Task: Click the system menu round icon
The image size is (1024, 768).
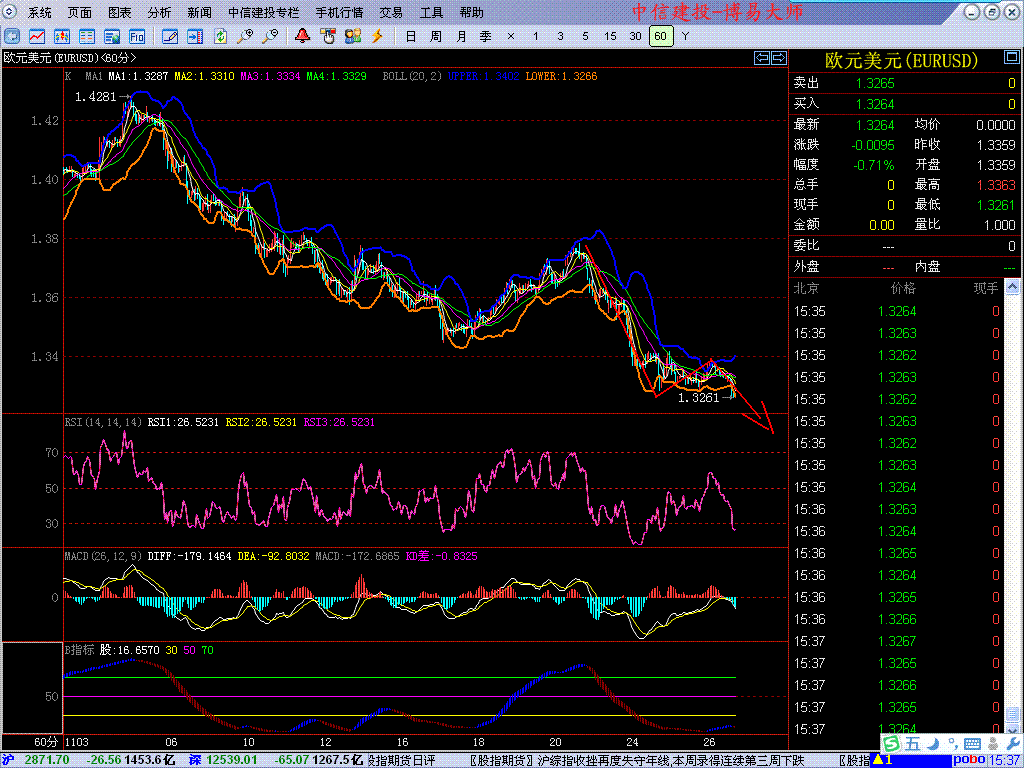Action: [11, 12]
